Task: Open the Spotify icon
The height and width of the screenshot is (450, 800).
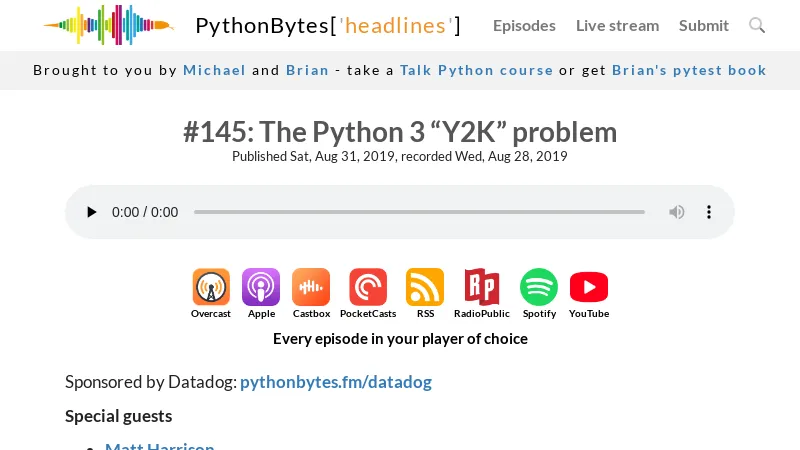Action: pos(539,288)
